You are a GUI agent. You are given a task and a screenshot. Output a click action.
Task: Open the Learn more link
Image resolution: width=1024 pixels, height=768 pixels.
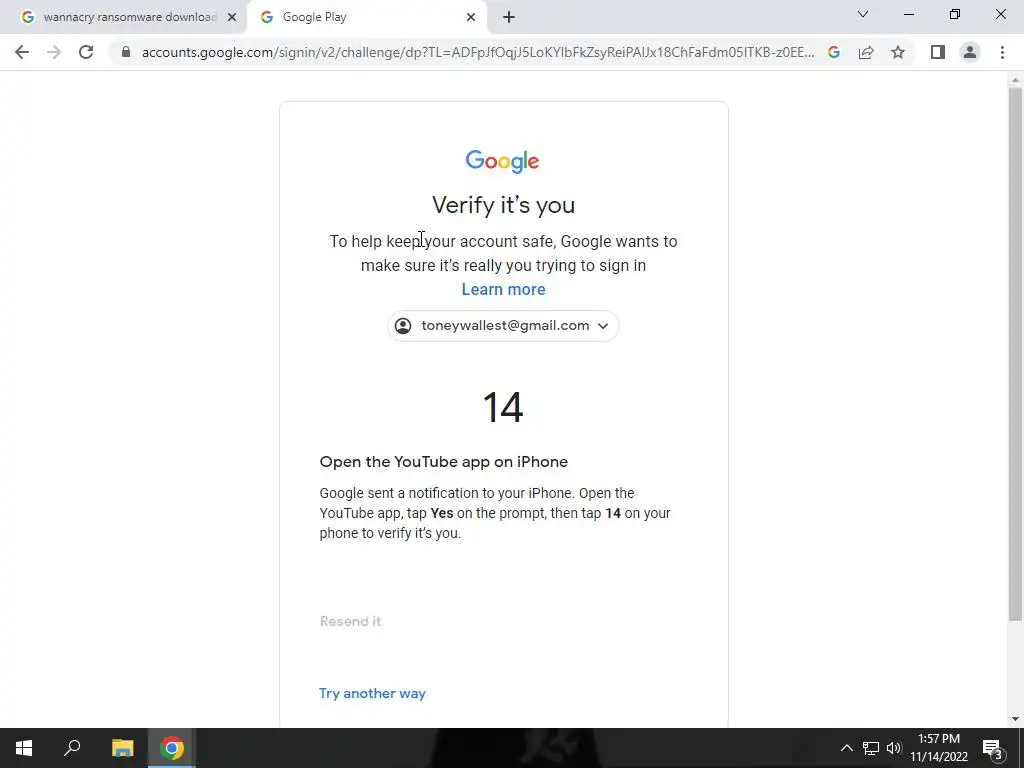click(x=504, y=289)
